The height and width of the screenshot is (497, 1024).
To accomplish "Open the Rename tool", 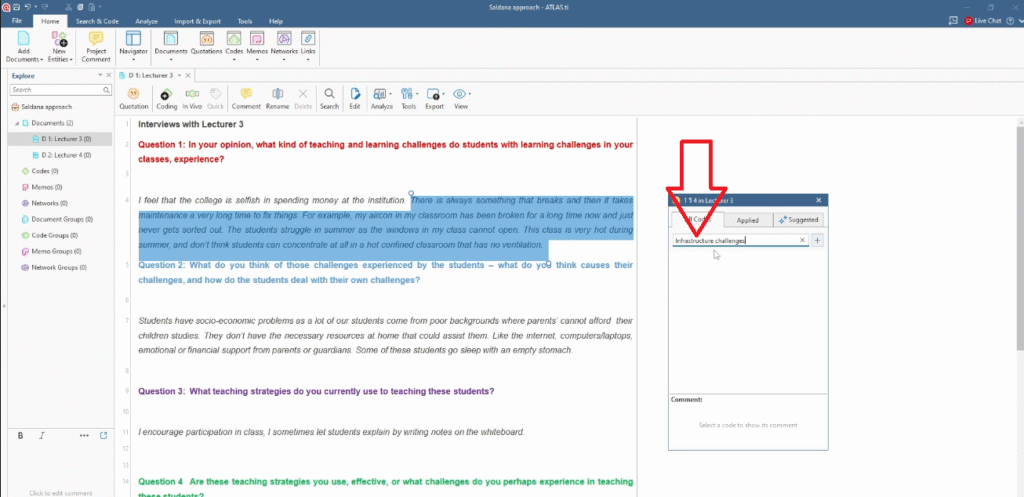I will (277, 97).
